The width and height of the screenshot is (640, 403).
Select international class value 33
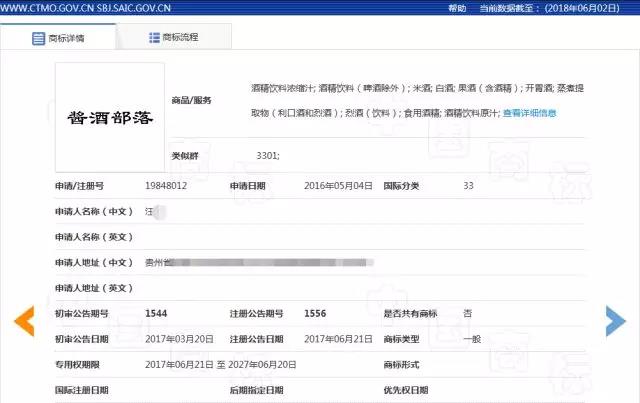pos(468,186)
